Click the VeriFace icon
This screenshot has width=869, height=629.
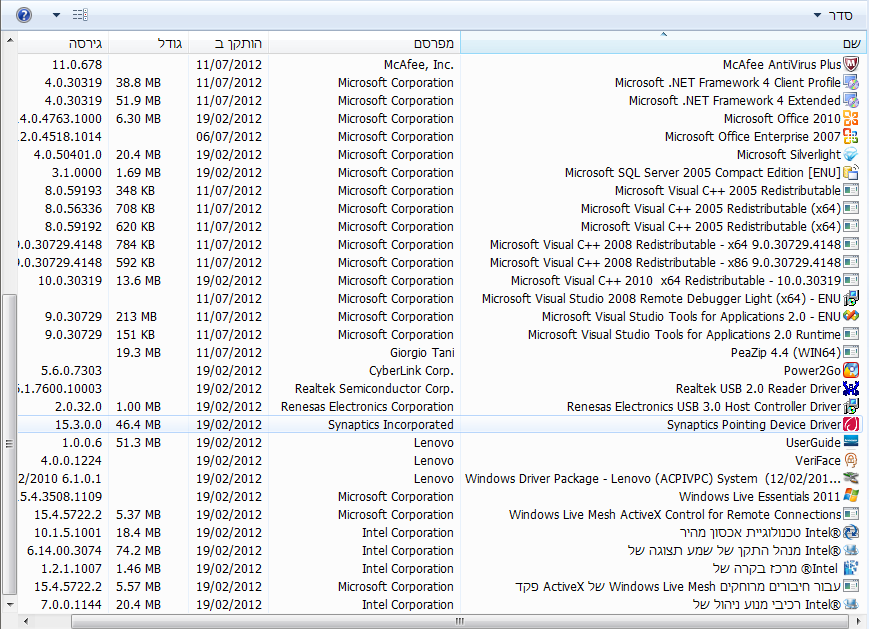(x=851, y=461)
